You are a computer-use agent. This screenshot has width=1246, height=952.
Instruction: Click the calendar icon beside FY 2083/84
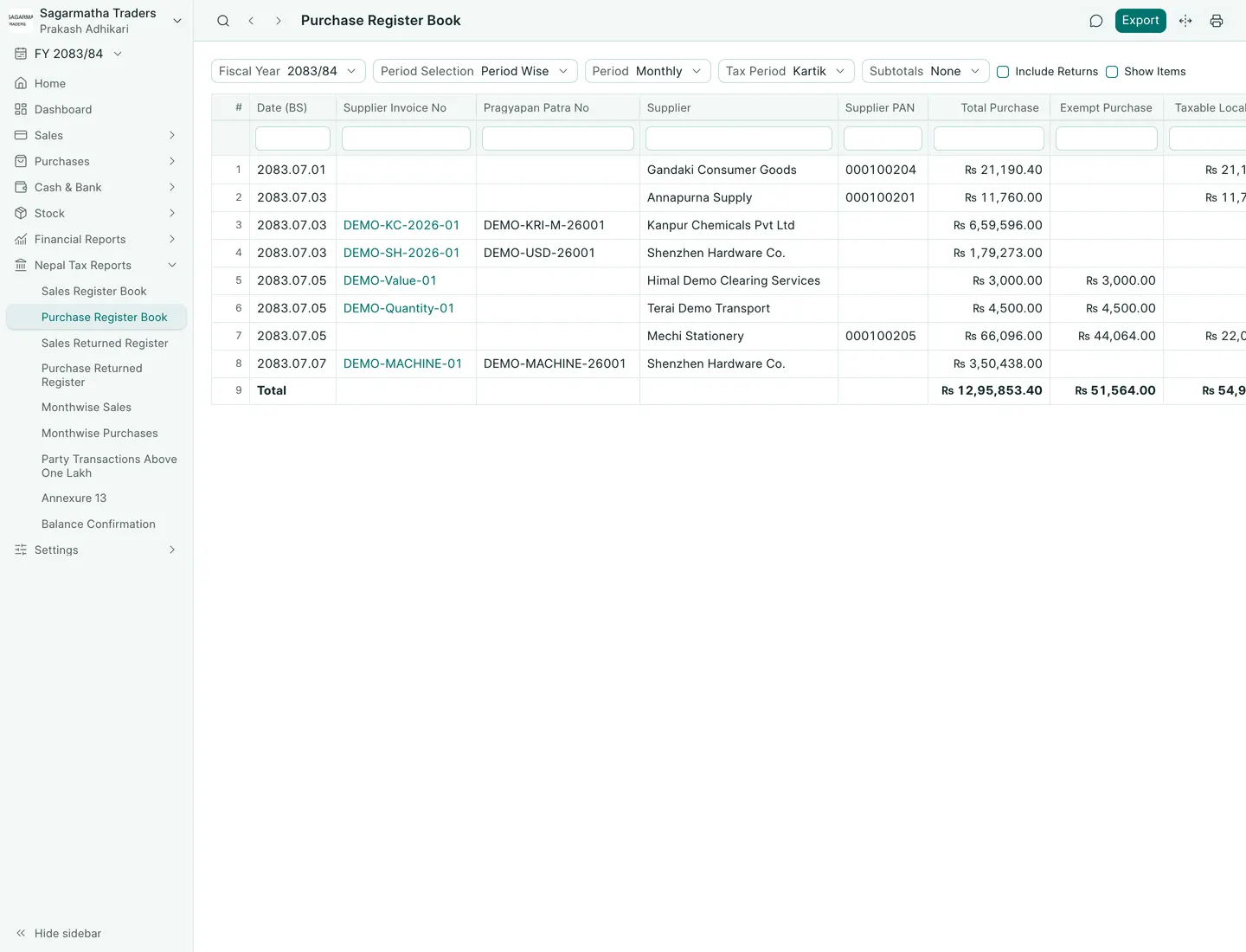tap(21, 54)
